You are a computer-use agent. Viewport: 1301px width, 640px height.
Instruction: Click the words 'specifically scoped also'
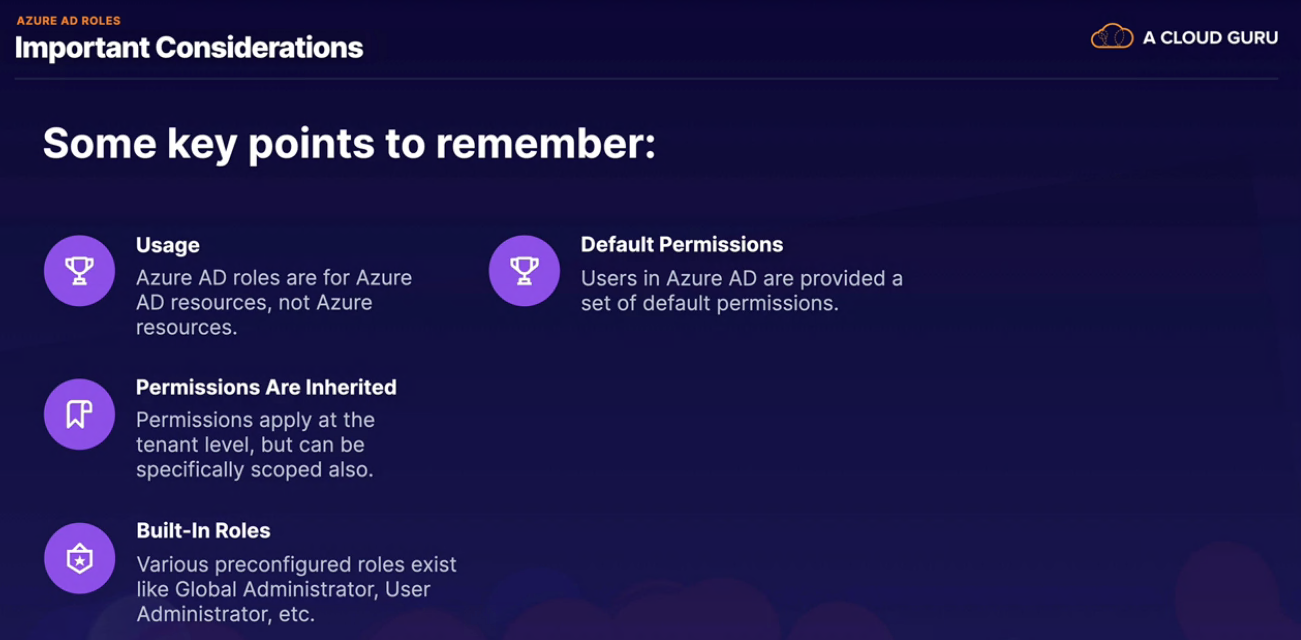click(255, 469)
